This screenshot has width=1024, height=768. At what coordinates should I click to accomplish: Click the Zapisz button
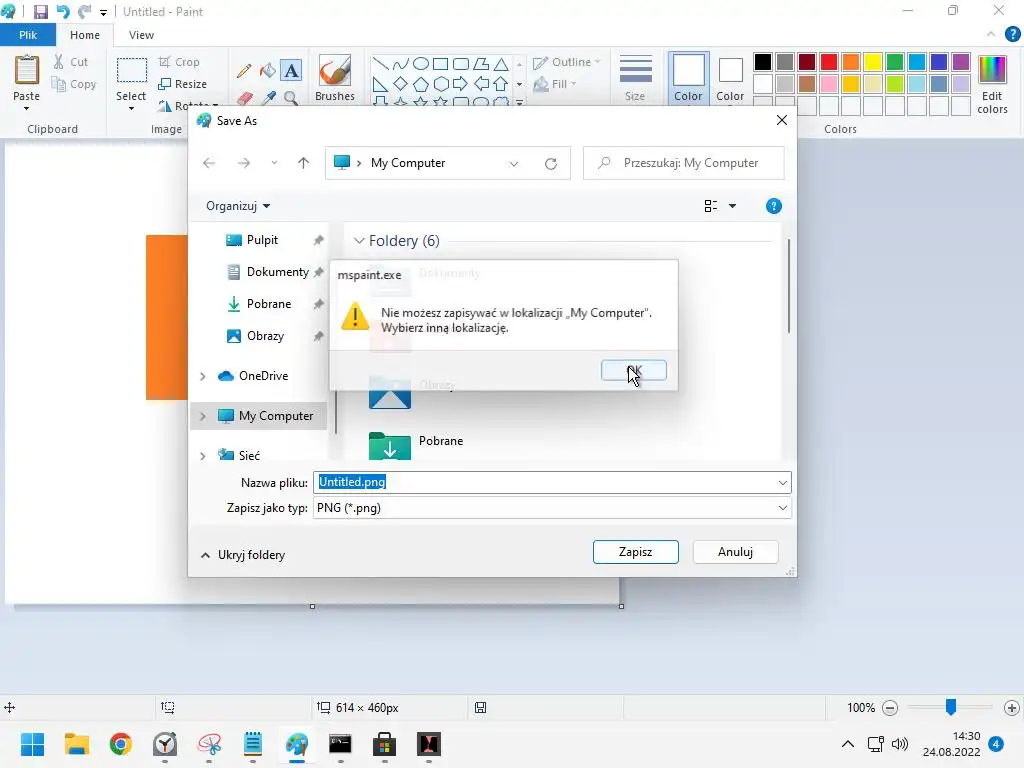click(635, 552)
